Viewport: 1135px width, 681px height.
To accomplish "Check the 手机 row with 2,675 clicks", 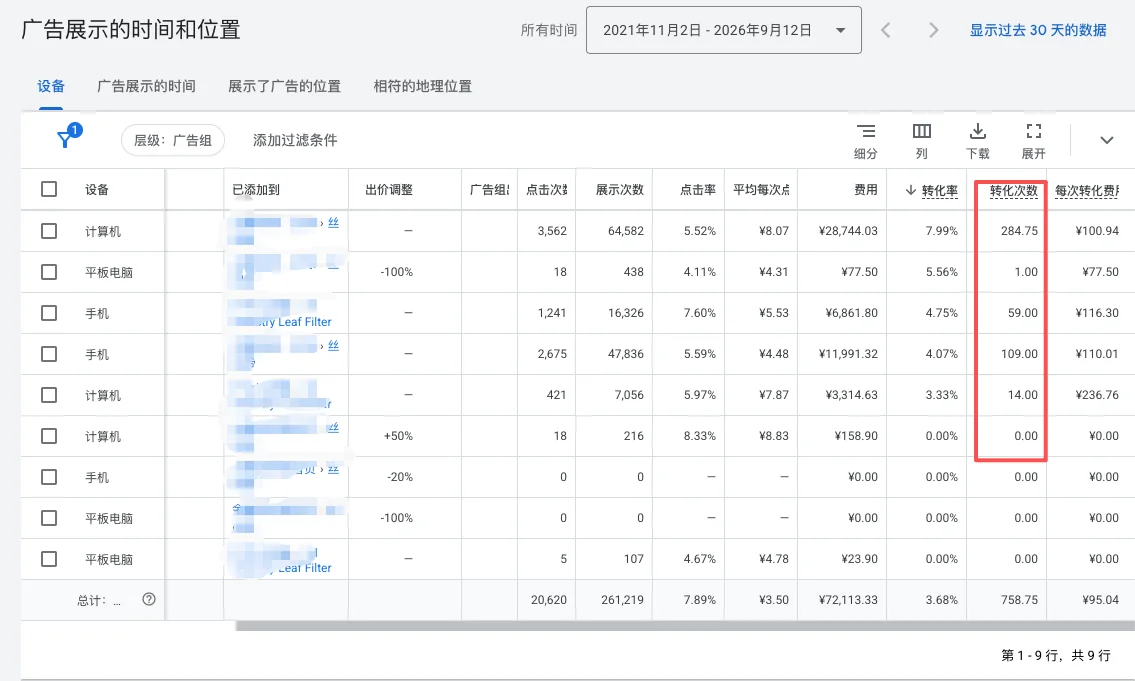I will [x=48, y=354].
